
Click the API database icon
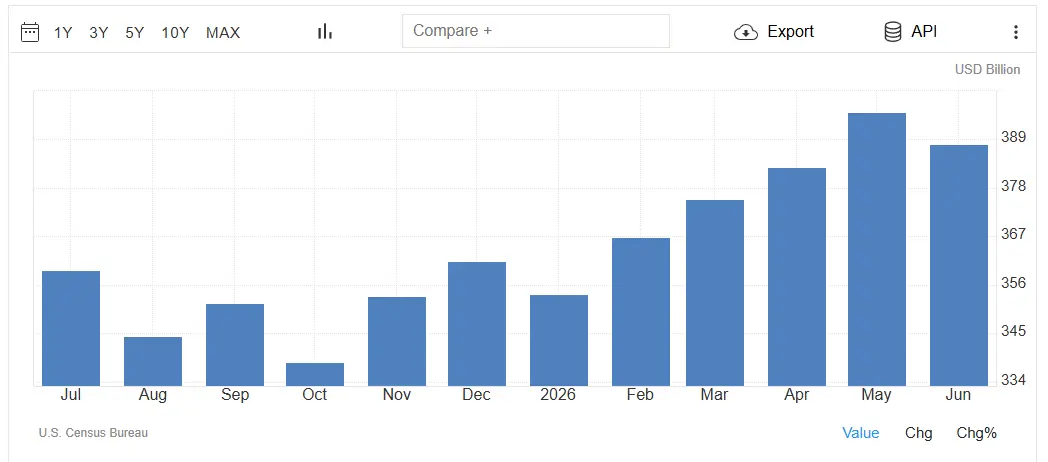[893, 31]
